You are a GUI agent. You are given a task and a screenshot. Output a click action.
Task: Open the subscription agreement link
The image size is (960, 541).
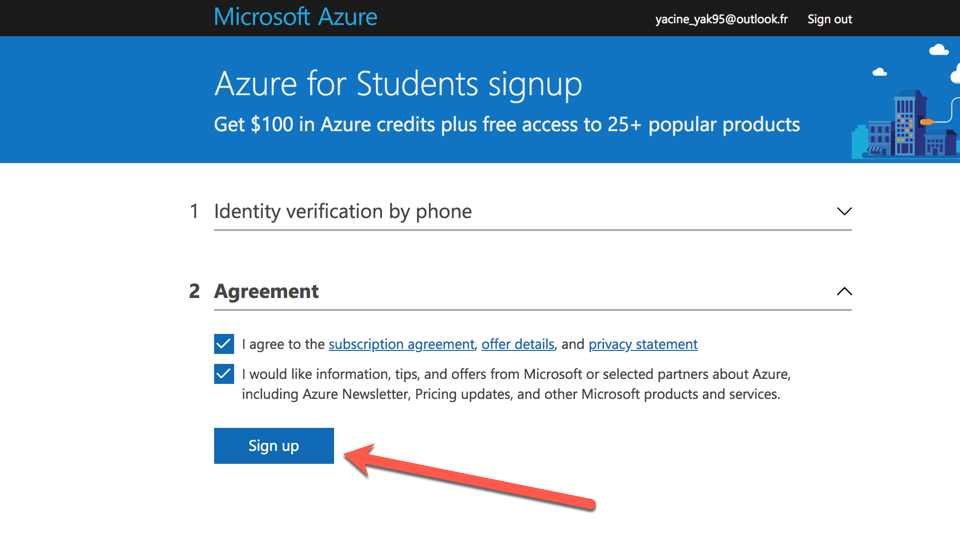(402, 344)
